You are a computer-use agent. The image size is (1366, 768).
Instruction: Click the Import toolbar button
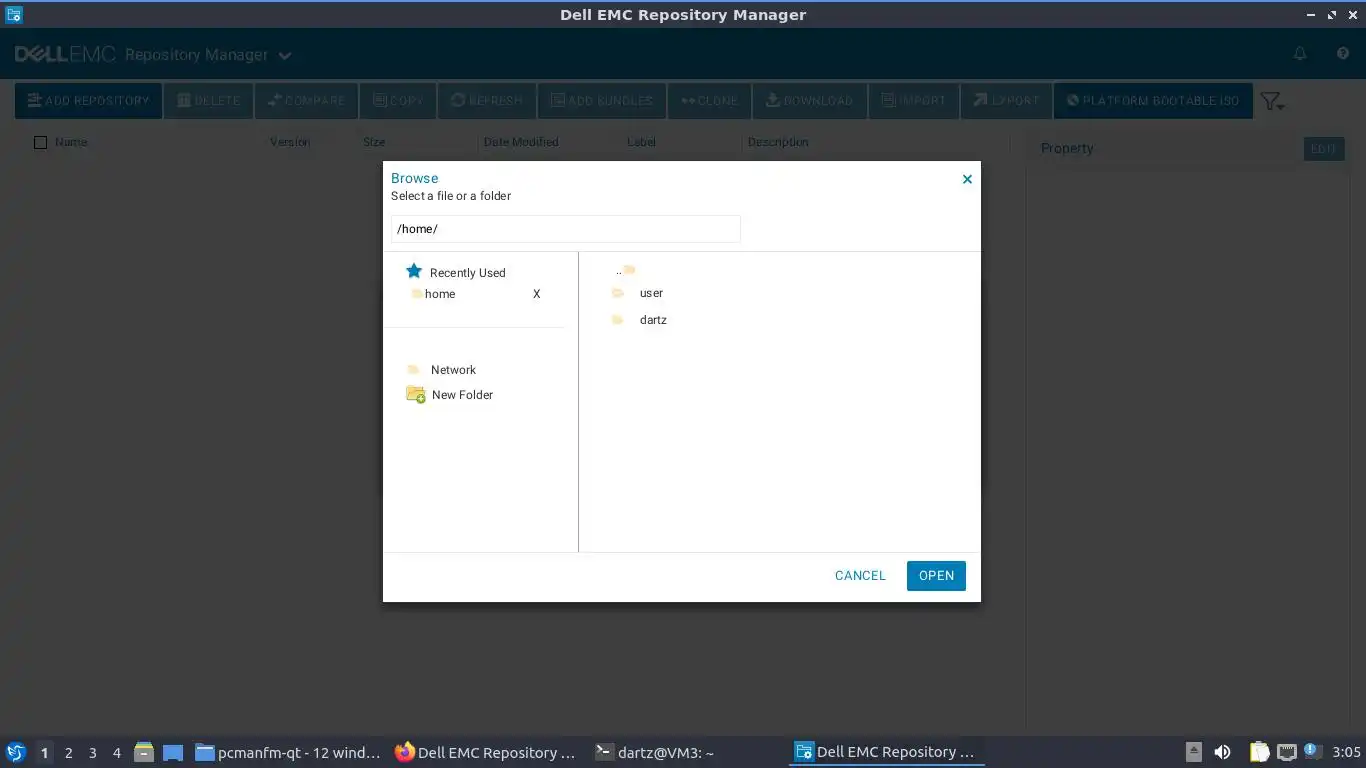pos(914,100)
